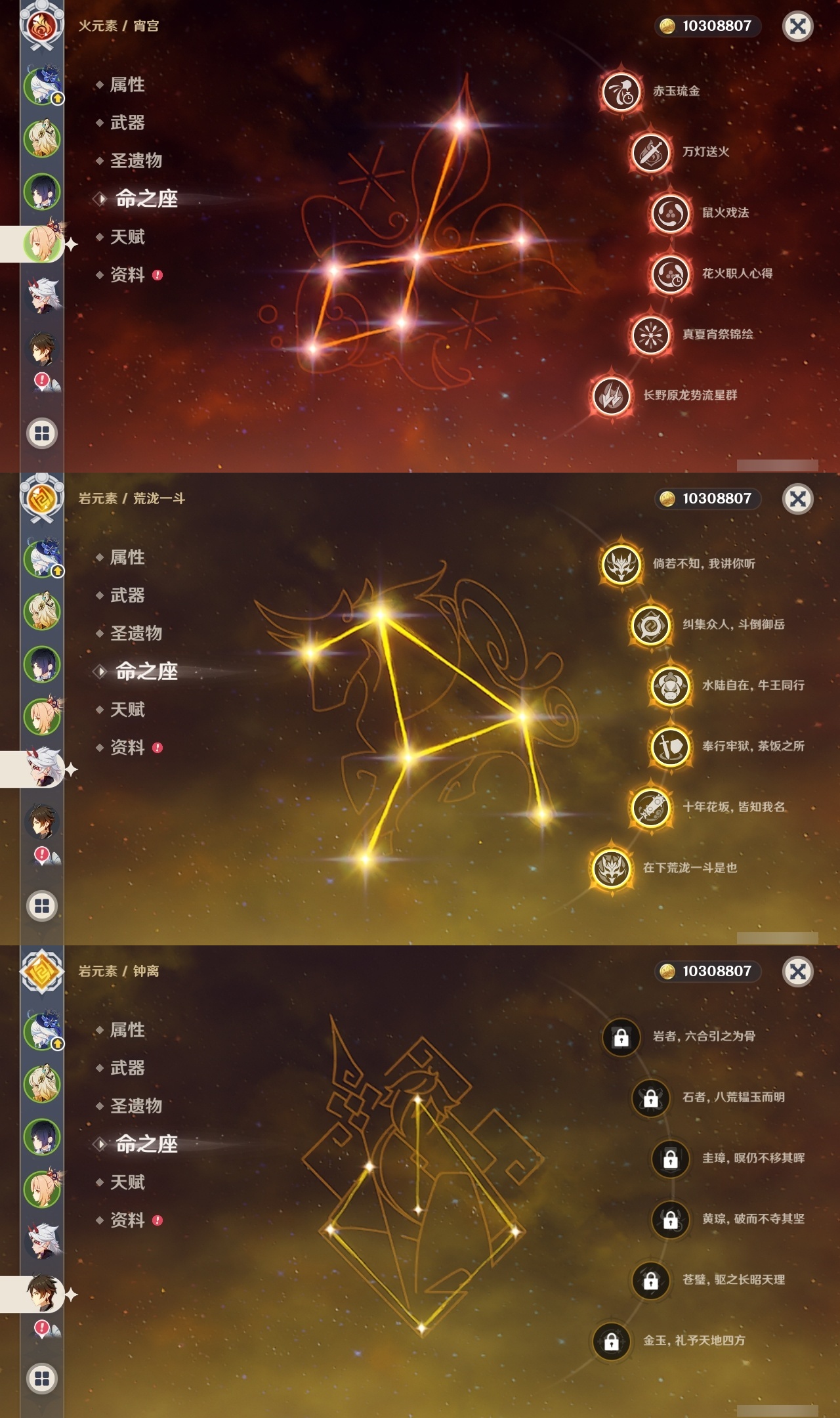The image size is (840, 1418).
Task: Open 天赋 menu on the 宵宫 screen
Action: click(x=127, y=237)
